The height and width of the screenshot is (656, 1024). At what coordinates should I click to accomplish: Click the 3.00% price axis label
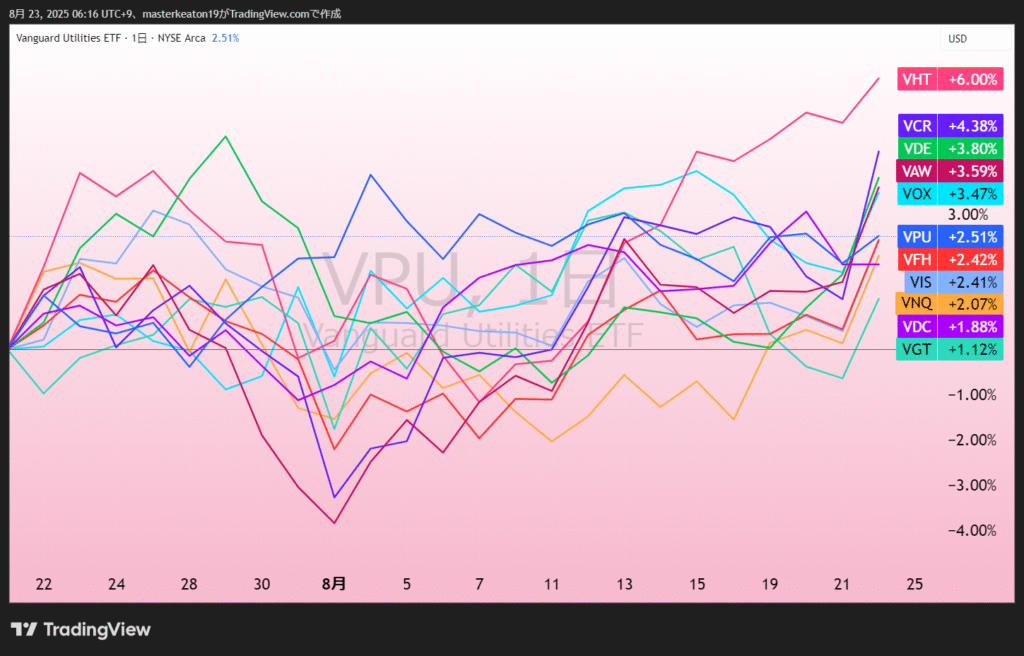coord(968,214)
